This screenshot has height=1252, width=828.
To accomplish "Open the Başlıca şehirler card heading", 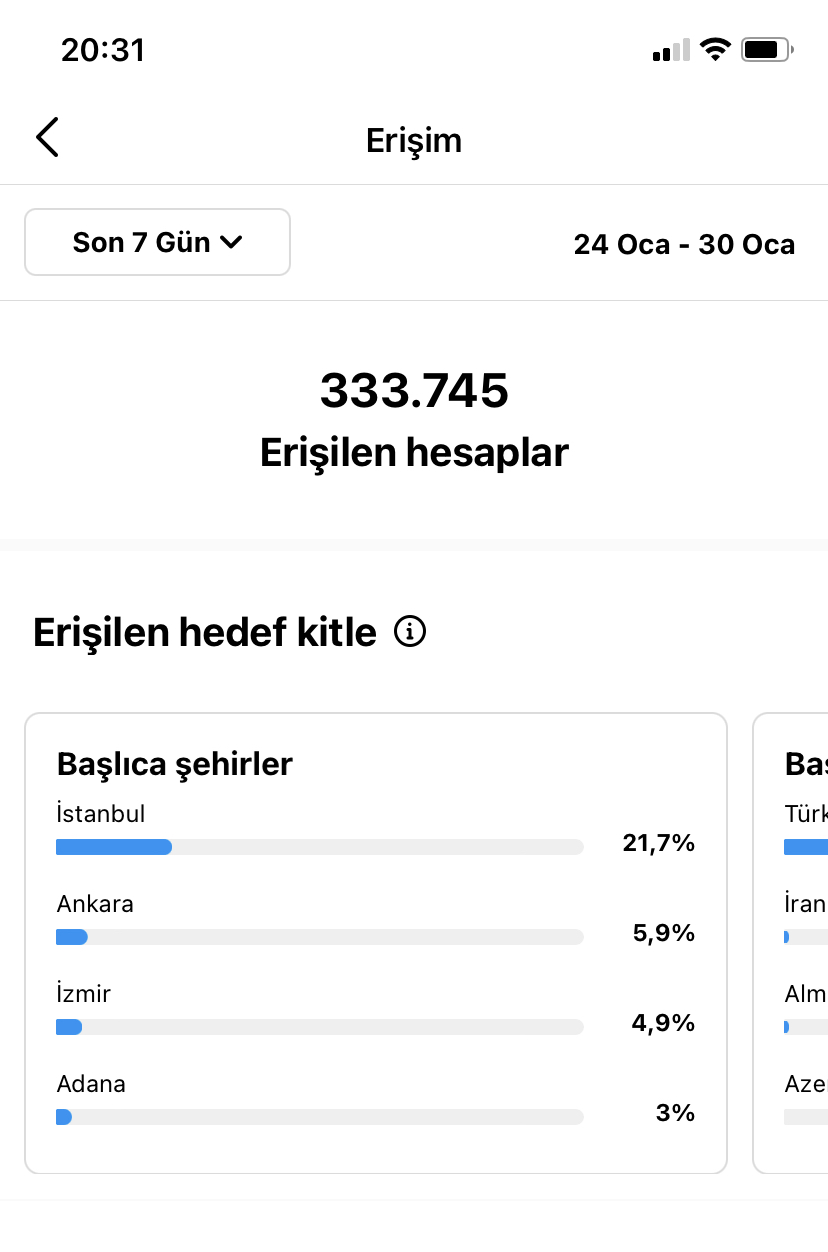I will [175, 764].
